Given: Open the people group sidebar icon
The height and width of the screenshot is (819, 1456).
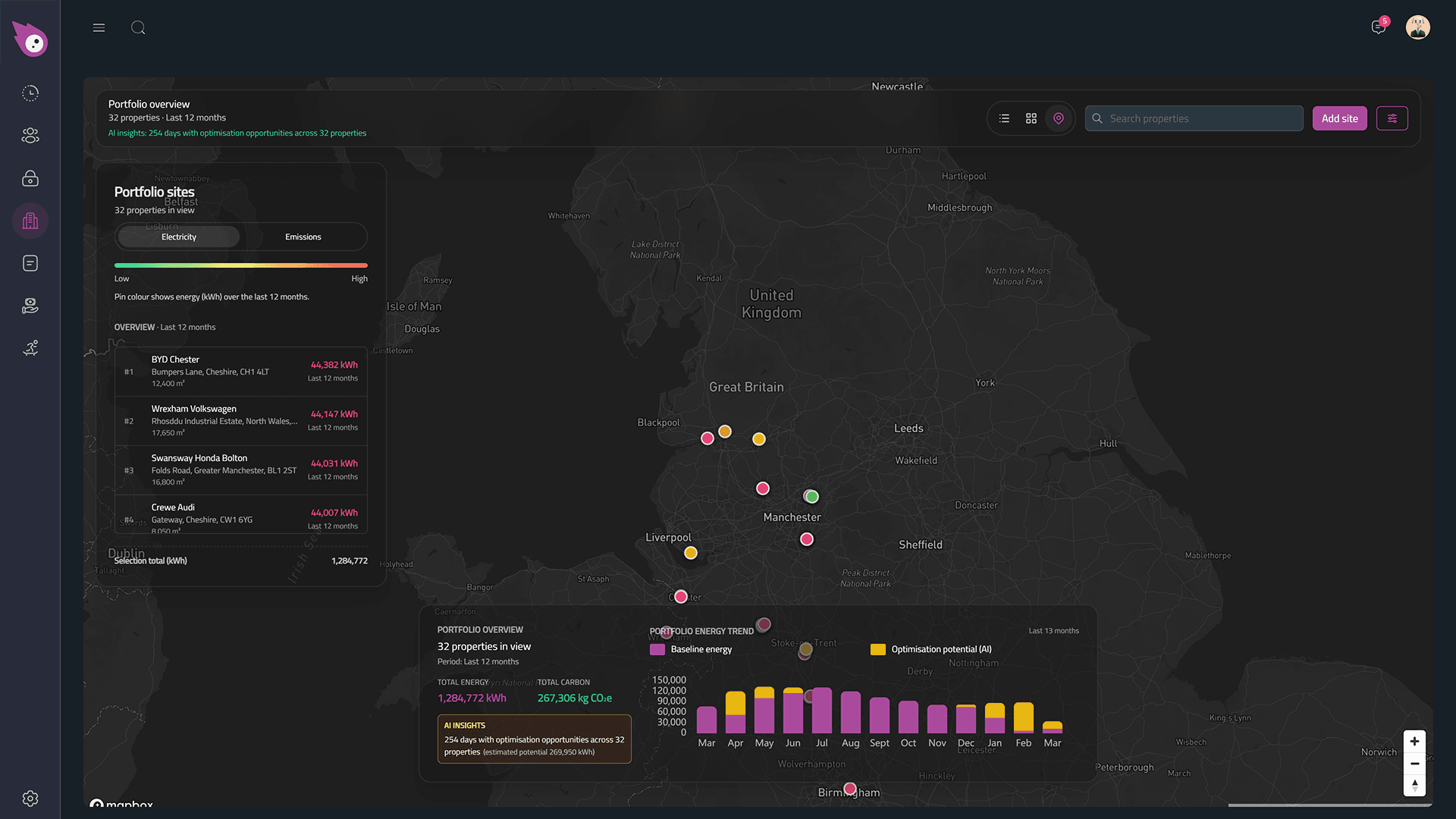Looking at the screenshot, I should coord(30,136).
